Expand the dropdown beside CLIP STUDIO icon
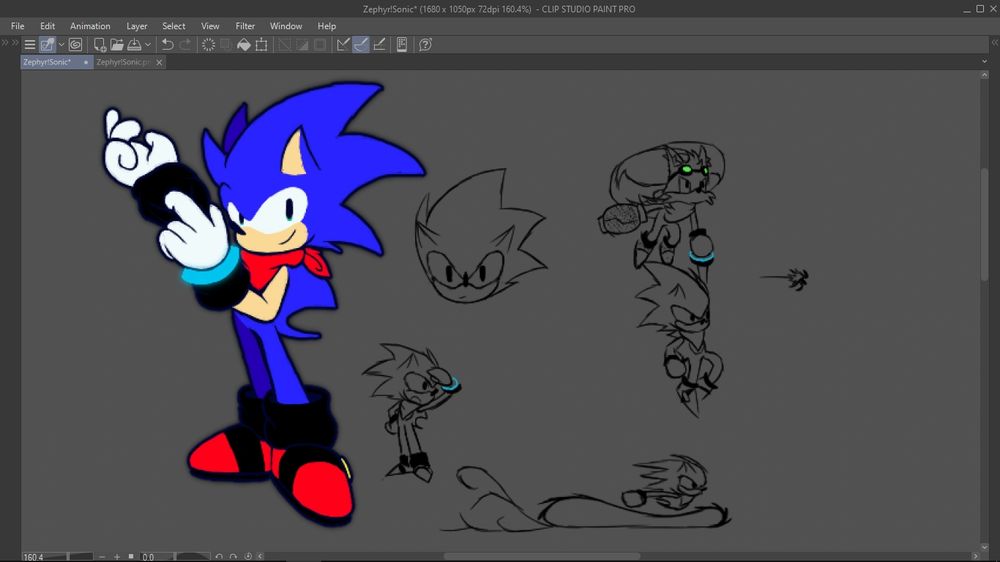The width and height of the screenshot is (1000, 562). click(x=61, y=45)
